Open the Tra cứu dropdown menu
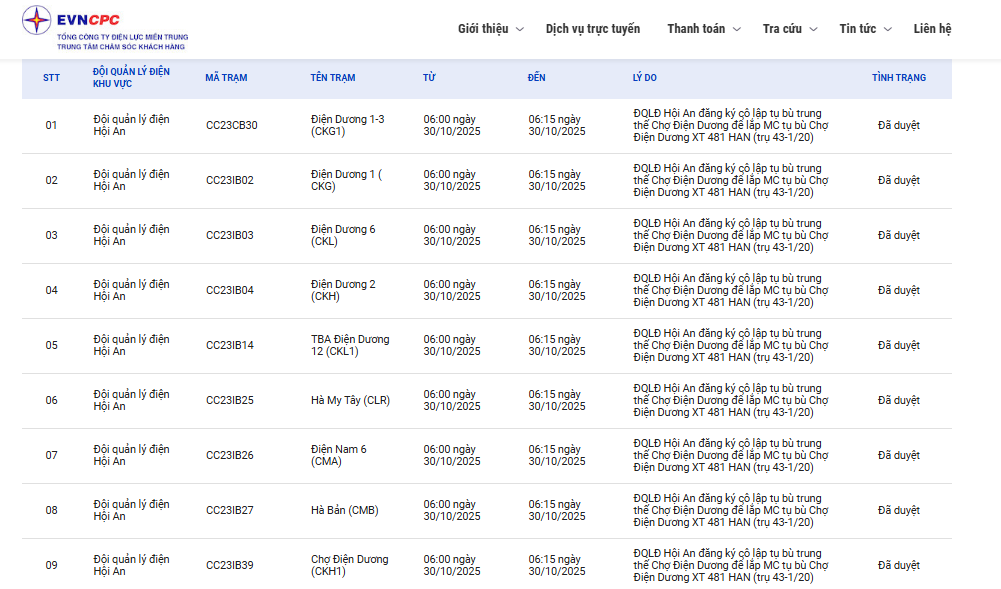1001x589 pixels. pos(789,29)
